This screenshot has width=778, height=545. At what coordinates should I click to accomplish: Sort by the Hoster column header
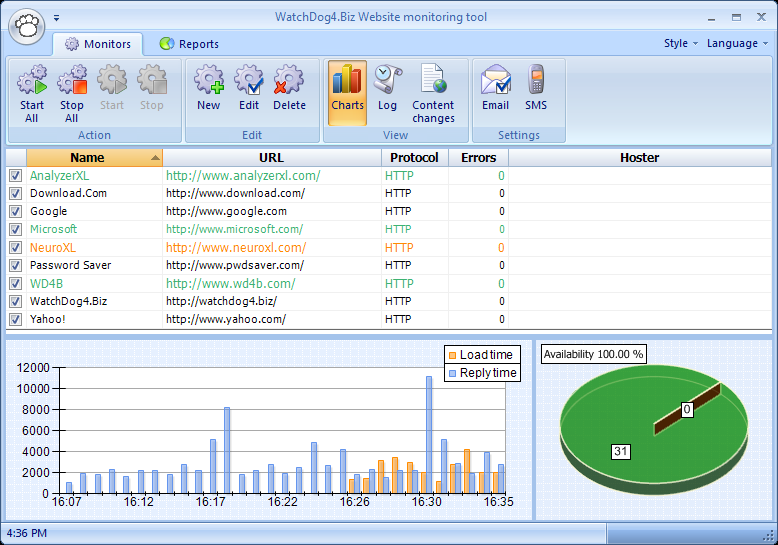640,158
